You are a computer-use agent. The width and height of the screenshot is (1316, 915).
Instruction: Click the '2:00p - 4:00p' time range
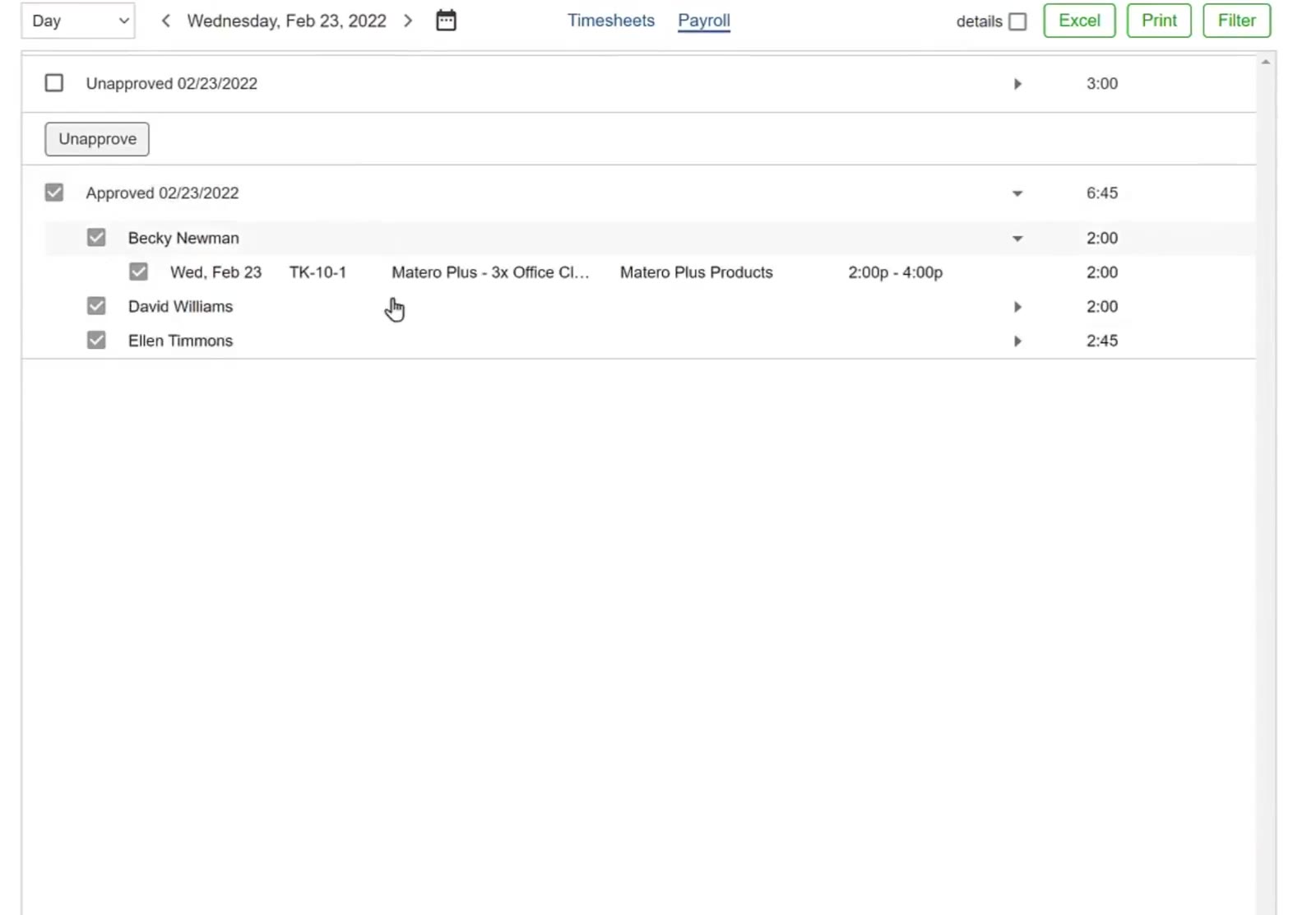click(895, 272)
